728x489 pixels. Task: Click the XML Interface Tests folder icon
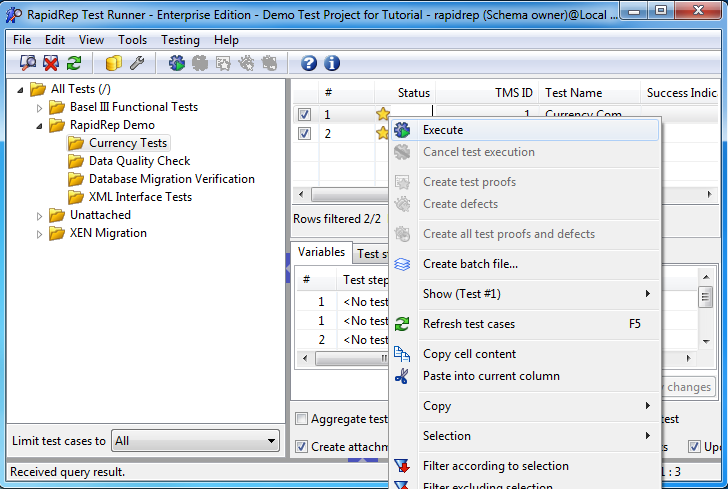point(76,197)
